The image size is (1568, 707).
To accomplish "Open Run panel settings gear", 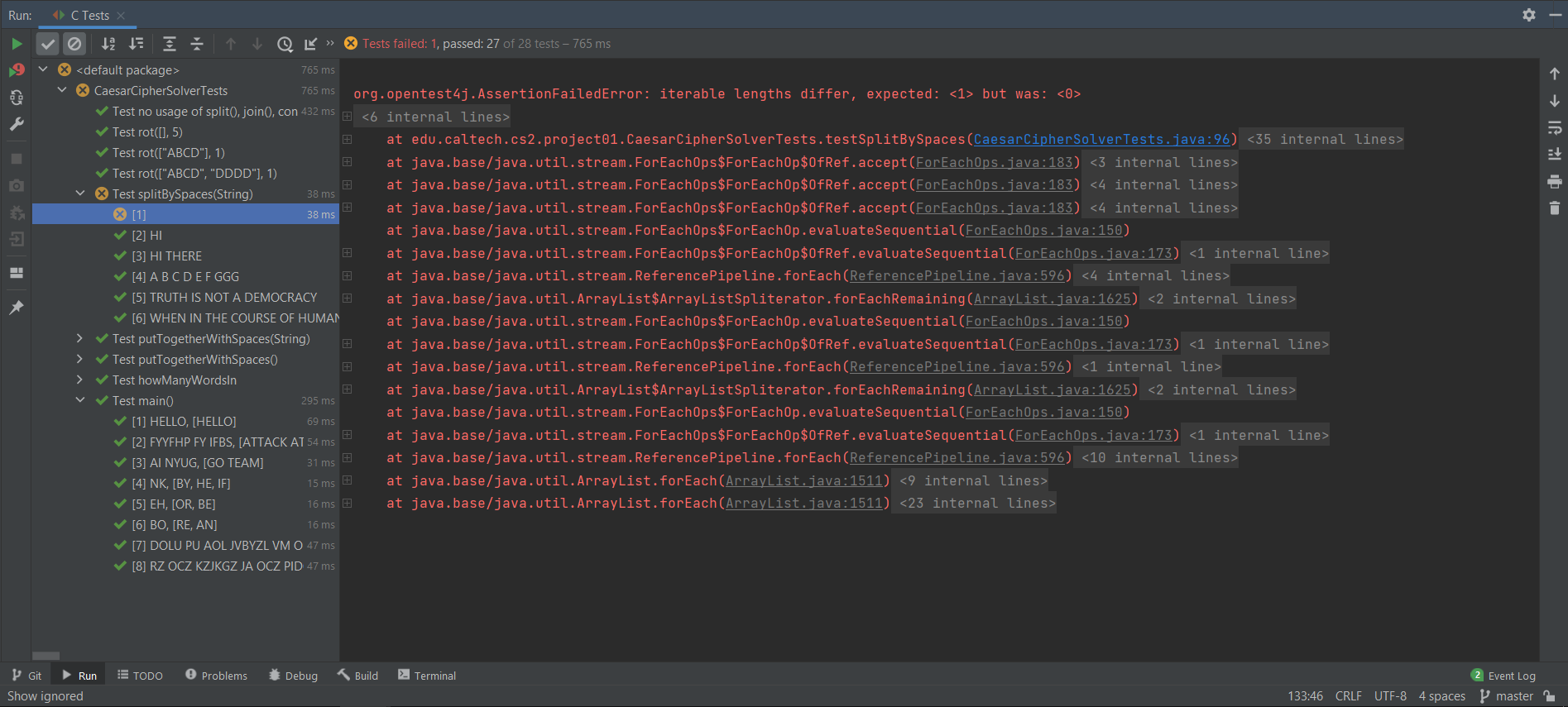I will [x=1529, y=15].
